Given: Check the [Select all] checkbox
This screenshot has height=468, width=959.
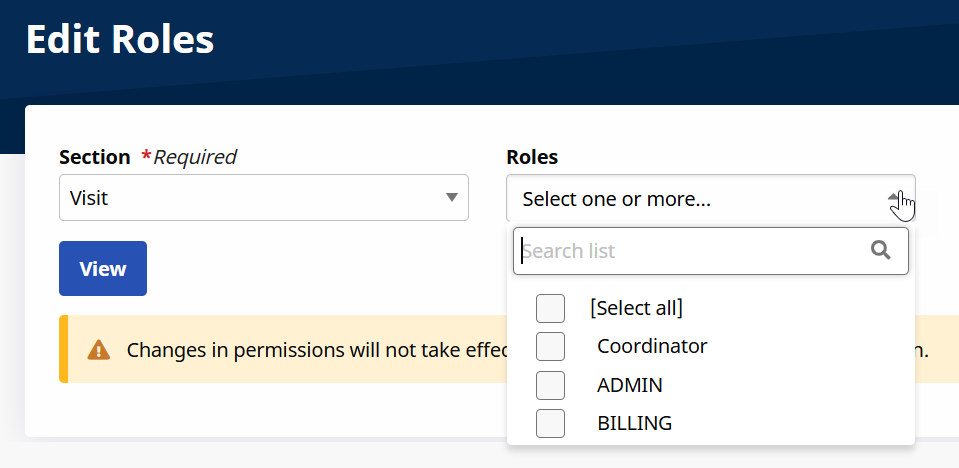Looking at the screenshot, I should click(x=550, y=308).
